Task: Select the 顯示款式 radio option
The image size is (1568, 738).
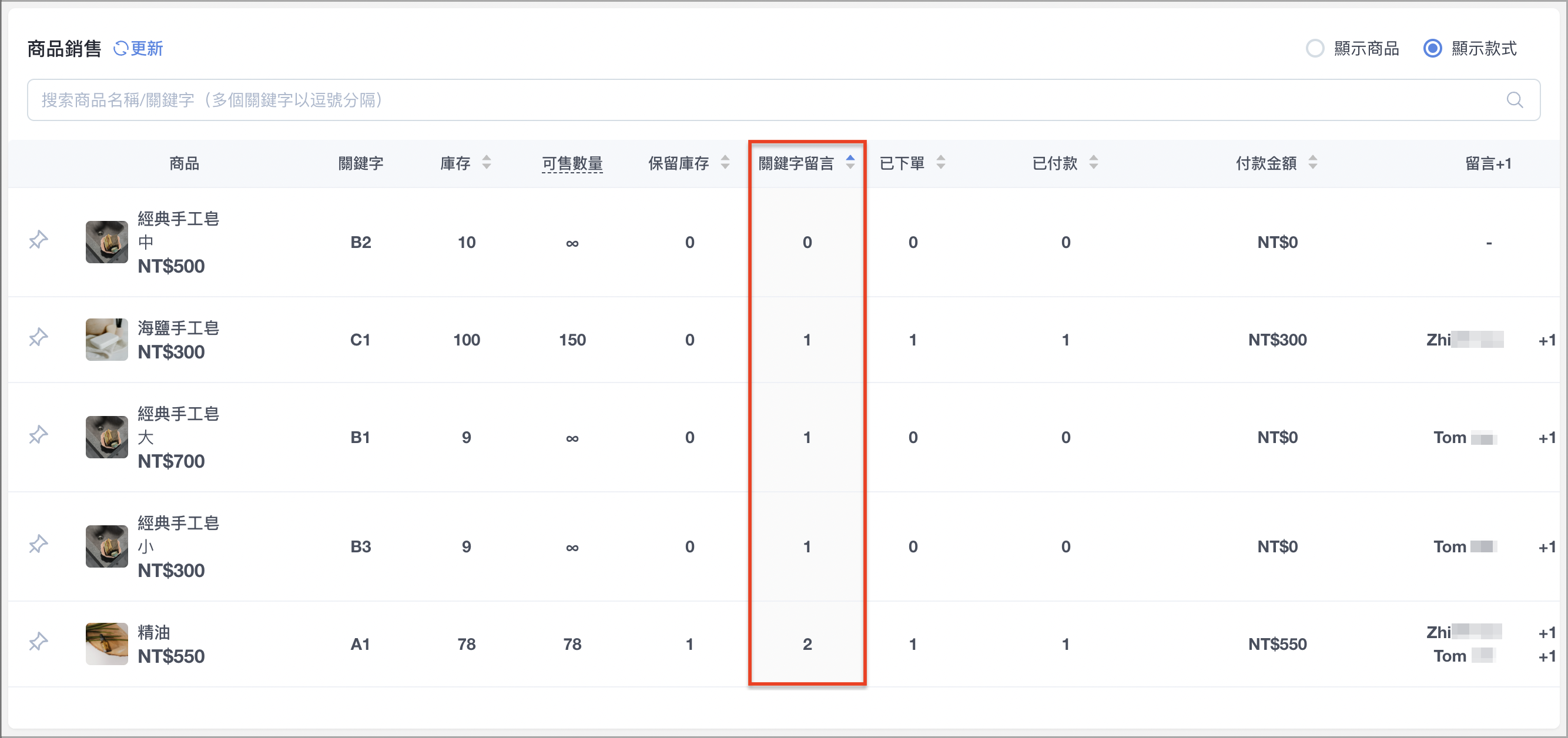Action: click(x=1469, y=49)
